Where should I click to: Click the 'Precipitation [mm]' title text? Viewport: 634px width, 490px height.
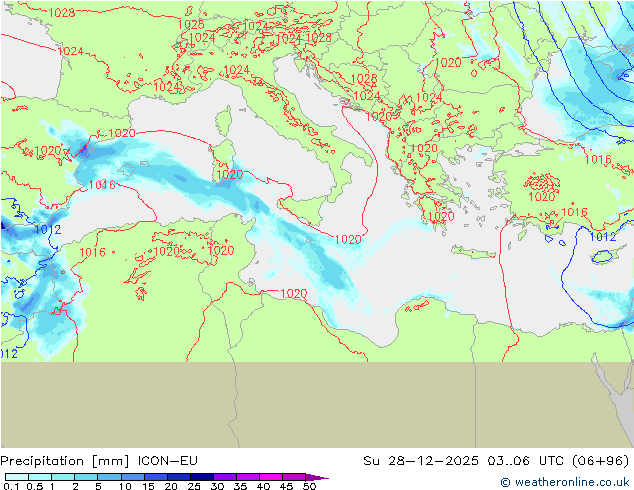(65, 461)
